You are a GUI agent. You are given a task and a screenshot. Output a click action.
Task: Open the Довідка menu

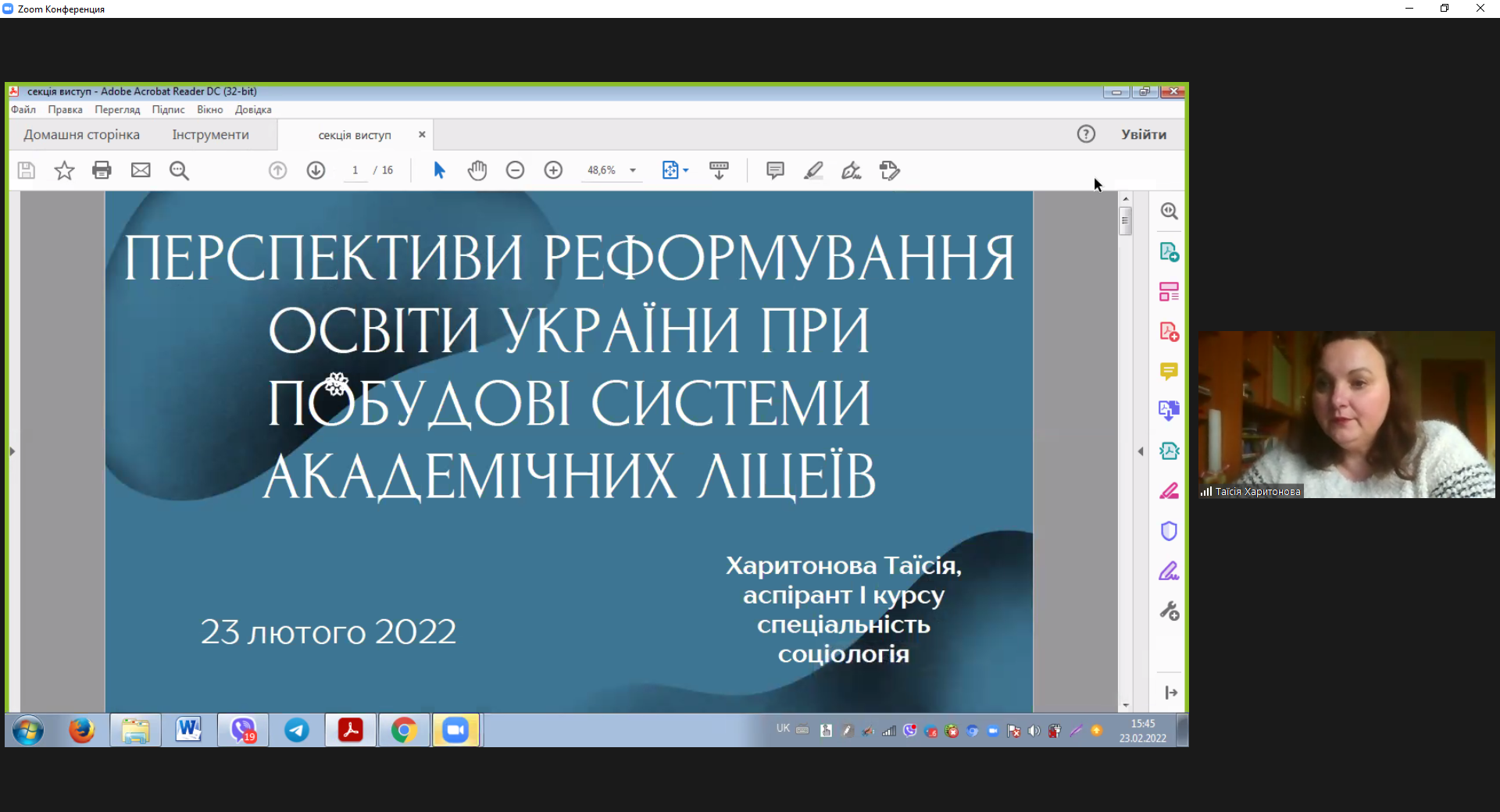253,110
